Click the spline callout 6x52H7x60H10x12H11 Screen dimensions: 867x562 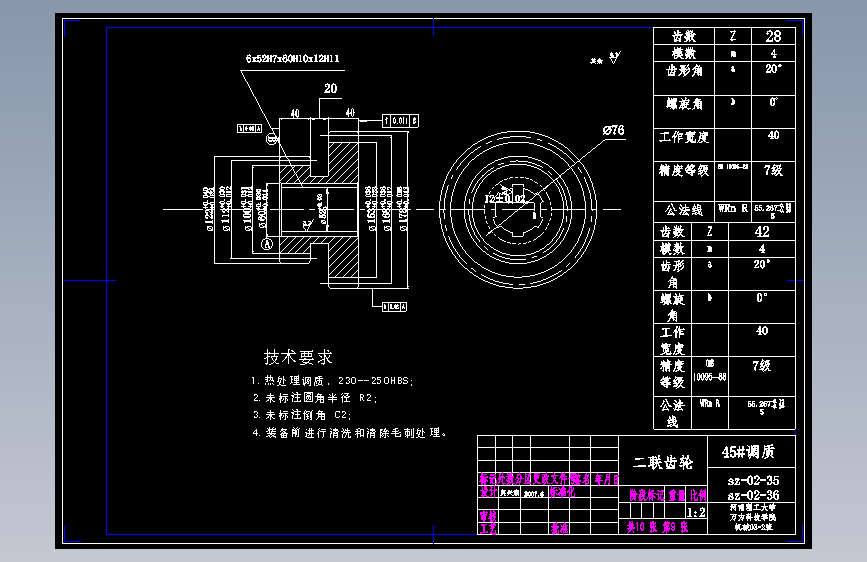coord(293,59)
